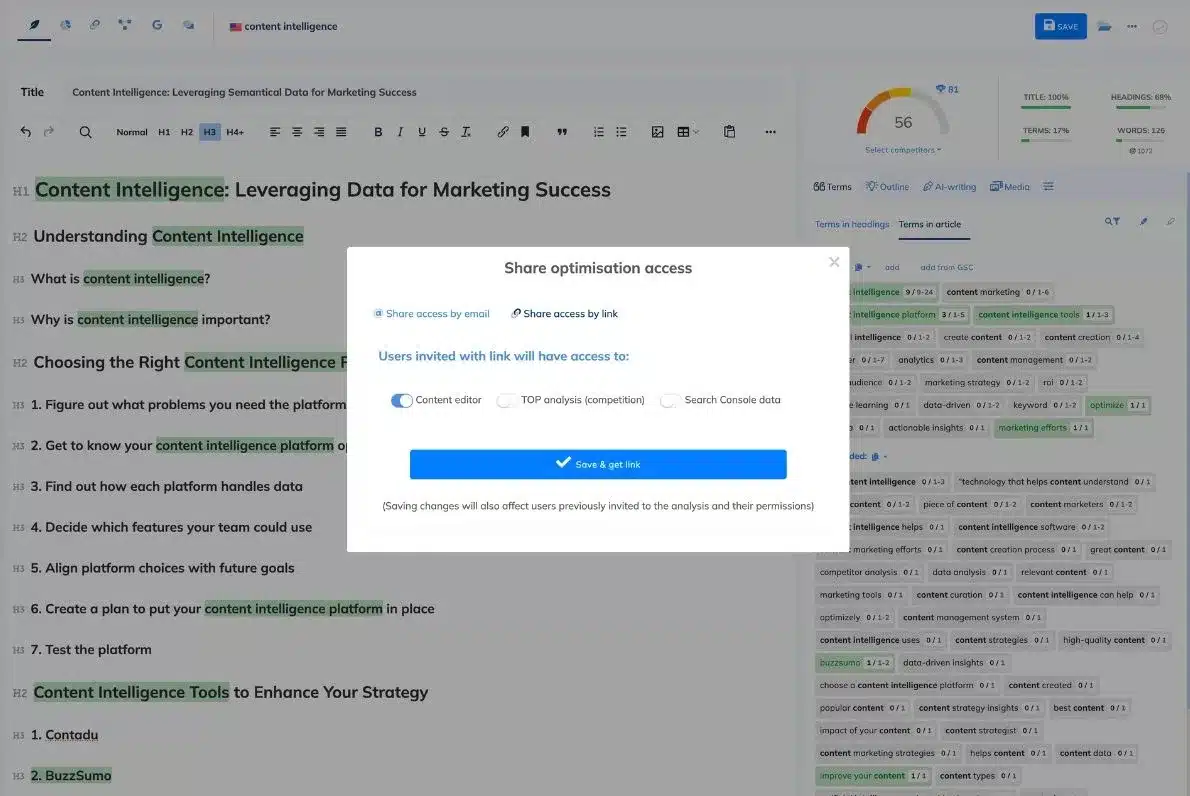Open the chat bubbles icon tab
Image resolution: width=1190 pixels, height=796 pixels.
[188, 25]
